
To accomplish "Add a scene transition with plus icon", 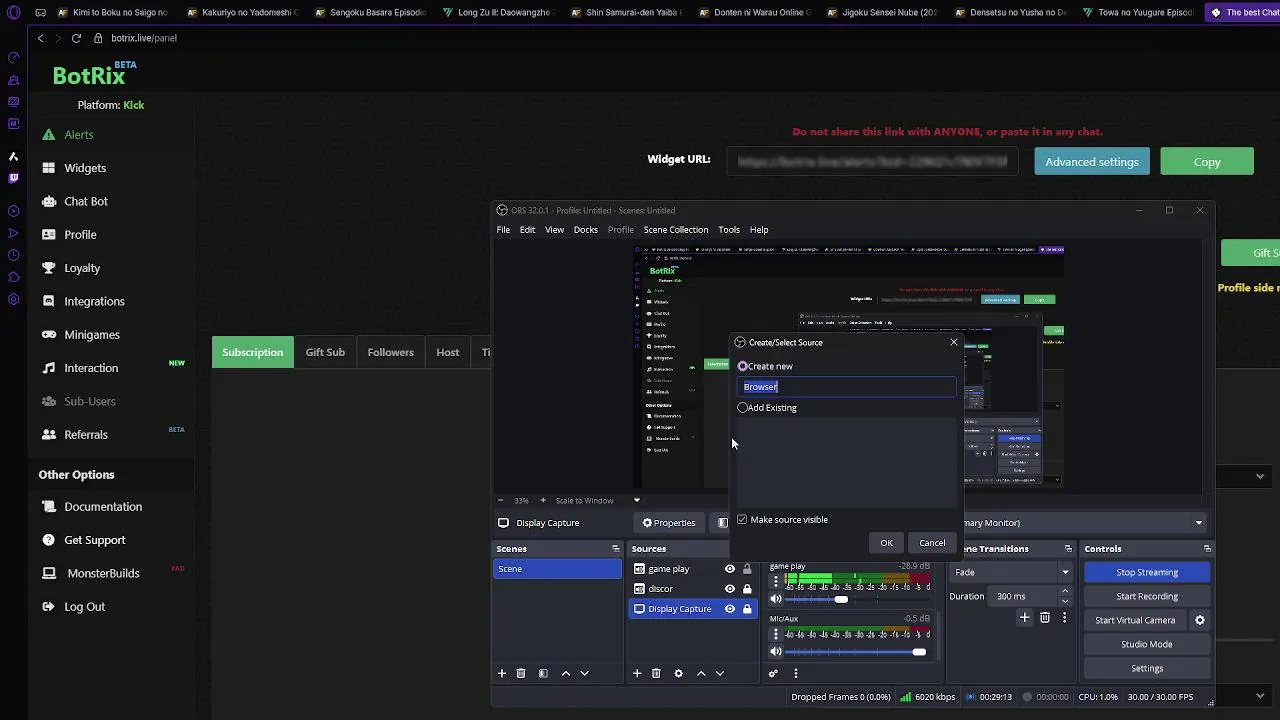I will (x=1024, y=618).
